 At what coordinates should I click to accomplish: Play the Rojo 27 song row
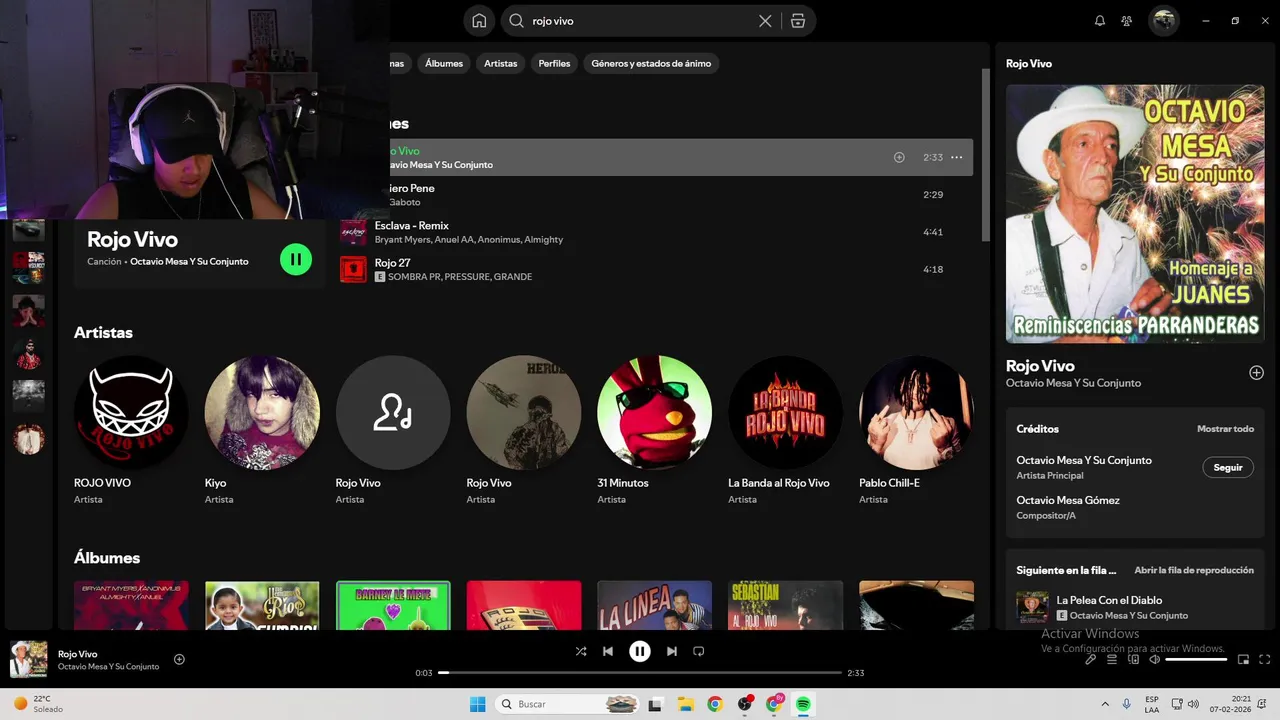(x=656, y=269)
